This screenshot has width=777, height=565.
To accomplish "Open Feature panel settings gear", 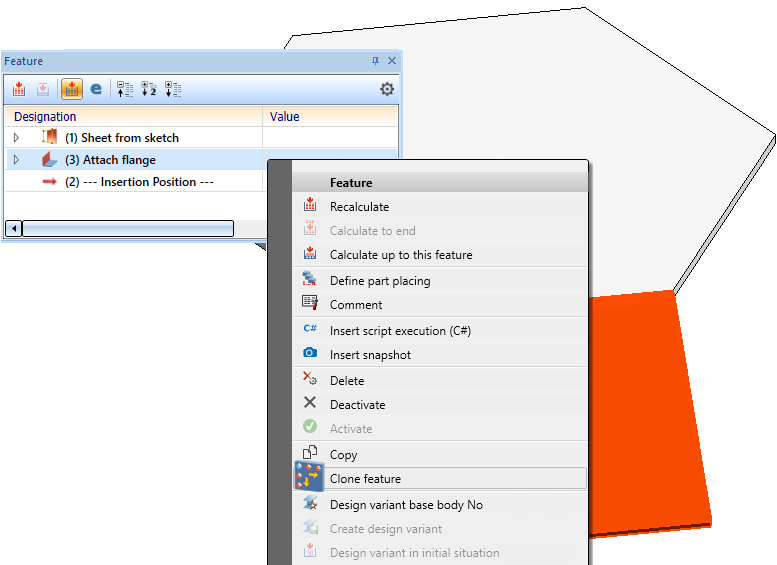I will point(387,89).
